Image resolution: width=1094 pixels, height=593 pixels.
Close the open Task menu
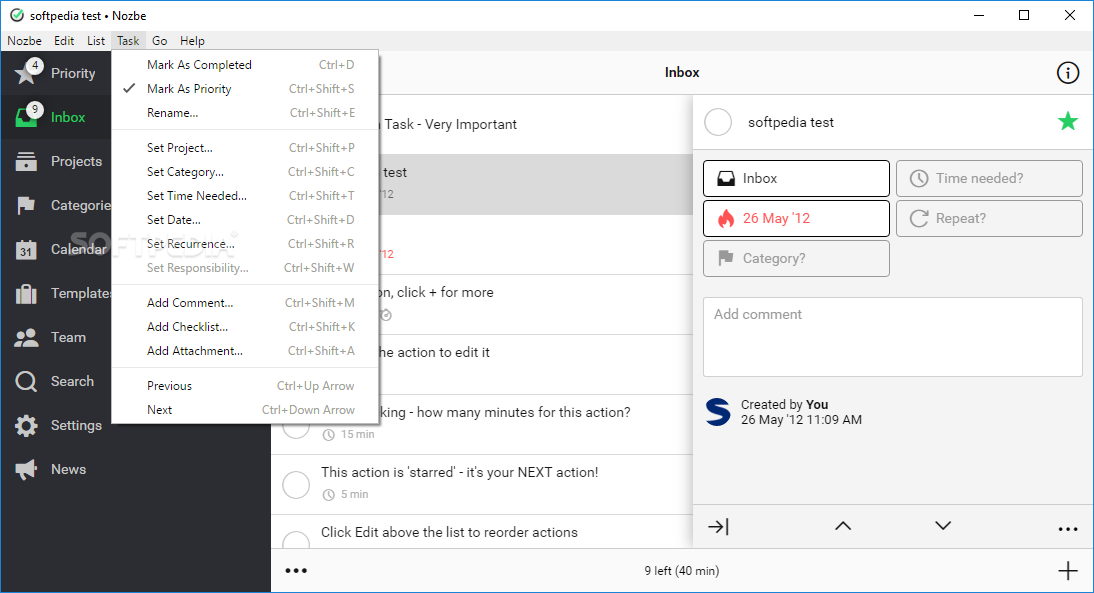(128, 40)
